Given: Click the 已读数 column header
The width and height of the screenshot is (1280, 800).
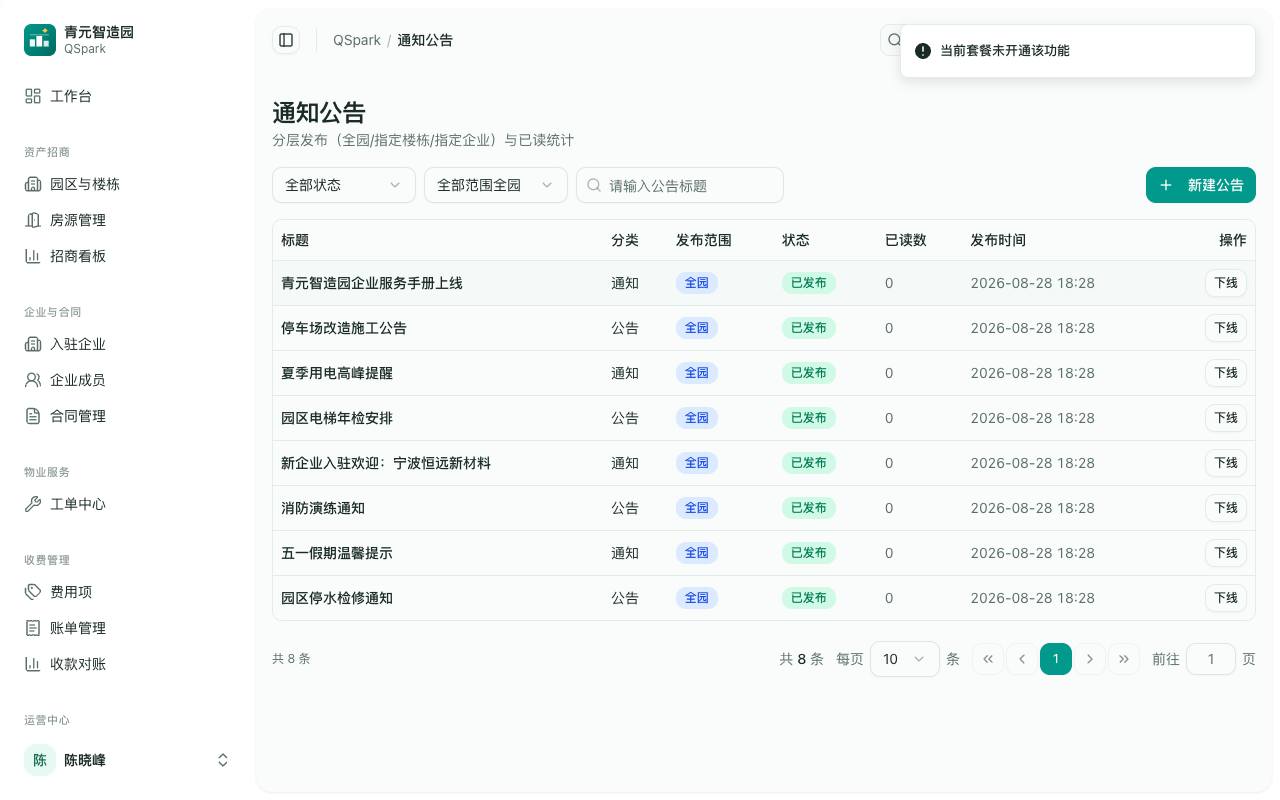Looking at the screenshot, I should click(x=906, y=240).
